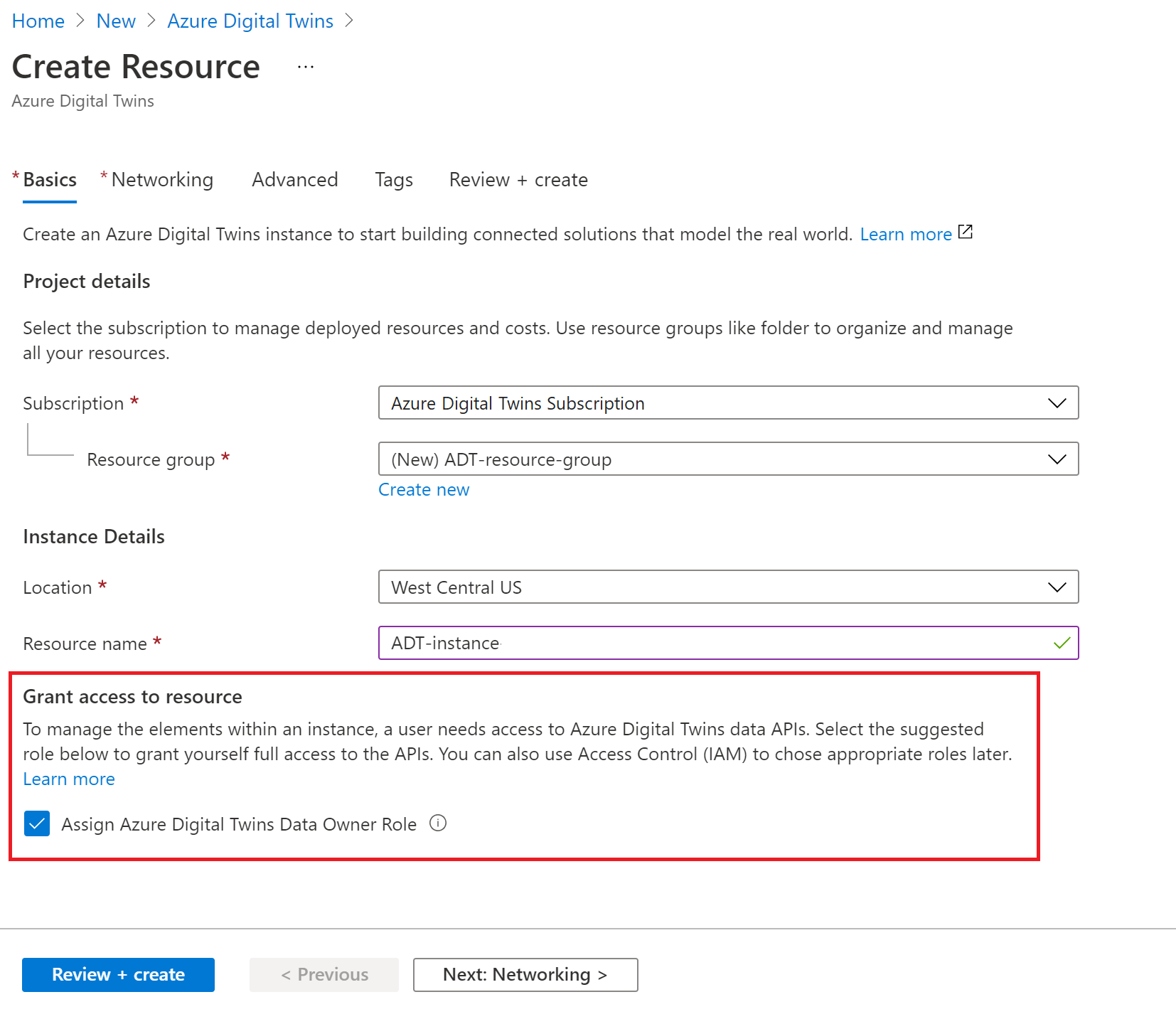
Task: Open the ellipsis menu next to Create Resource
Action: click(306, 67)
